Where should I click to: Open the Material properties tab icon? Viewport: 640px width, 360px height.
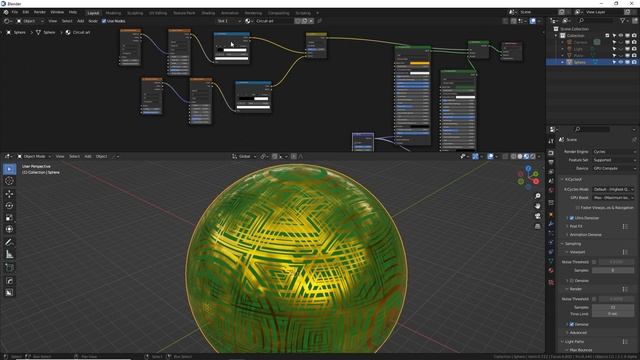click(551, 270)
